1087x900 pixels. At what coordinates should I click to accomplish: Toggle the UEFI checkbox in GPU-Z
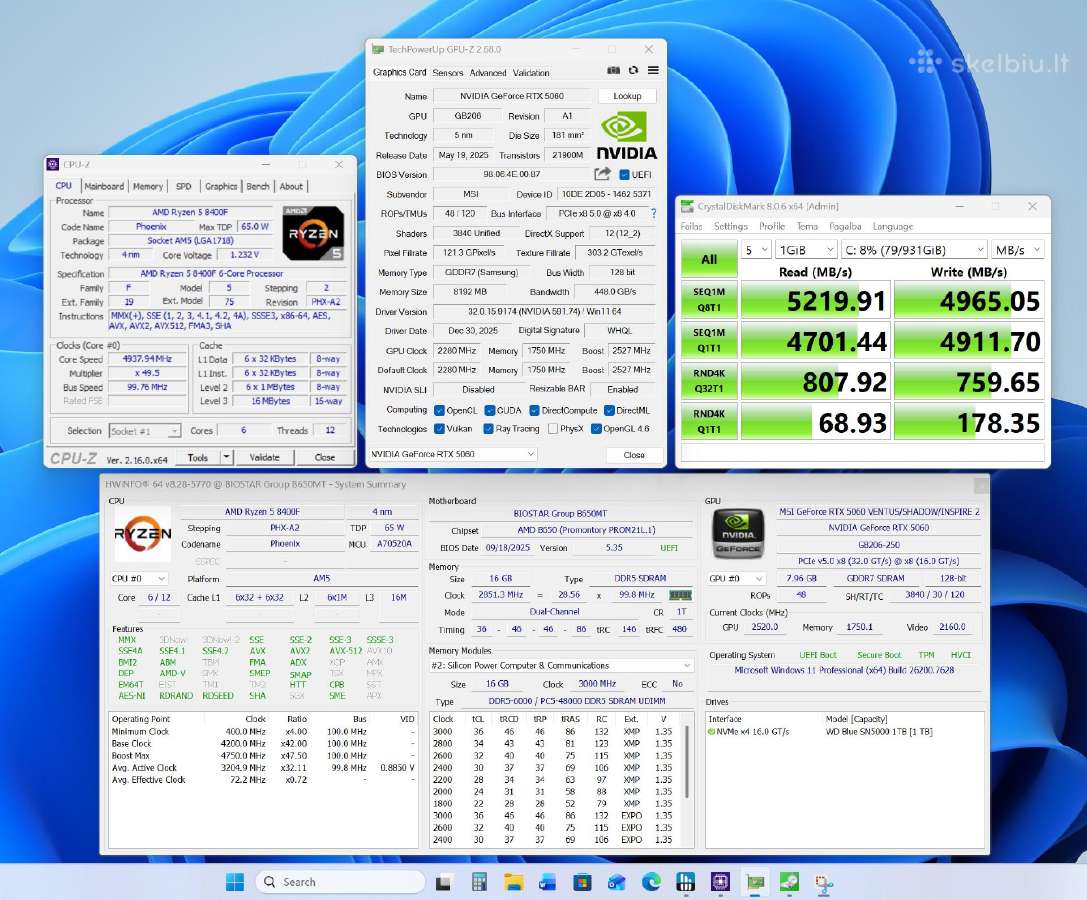click(624, 175)
